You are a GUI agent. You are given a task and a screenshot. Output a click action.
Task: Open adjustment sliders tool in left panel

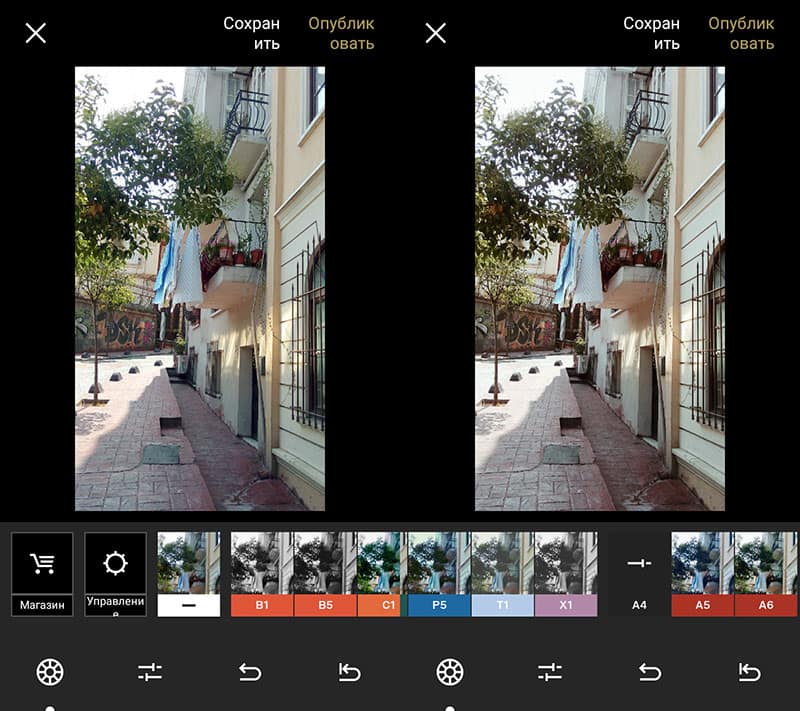[x=150, y=672]
